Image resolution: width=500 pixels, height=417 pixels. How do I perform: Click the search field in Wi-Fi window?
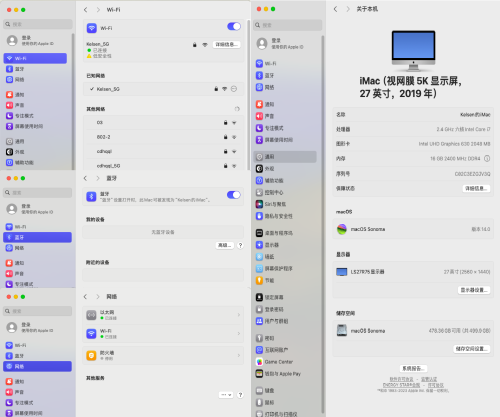tap(38, 24)
